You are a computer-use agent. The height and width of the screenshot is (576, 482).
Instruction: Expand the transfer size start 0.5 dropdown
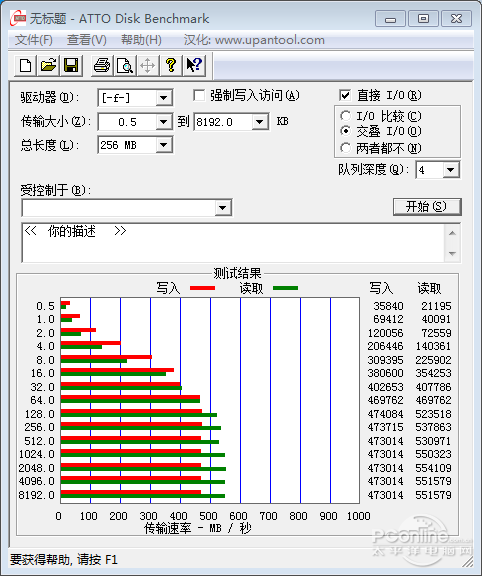163,122
